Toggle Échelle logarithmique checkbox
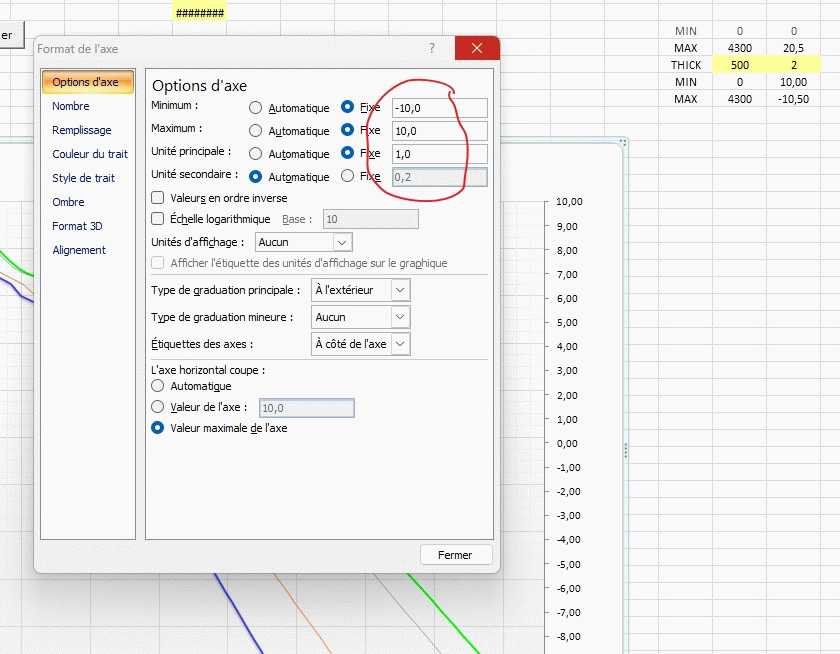The height and width of the screenshot is (654, 840). (157, 219)
